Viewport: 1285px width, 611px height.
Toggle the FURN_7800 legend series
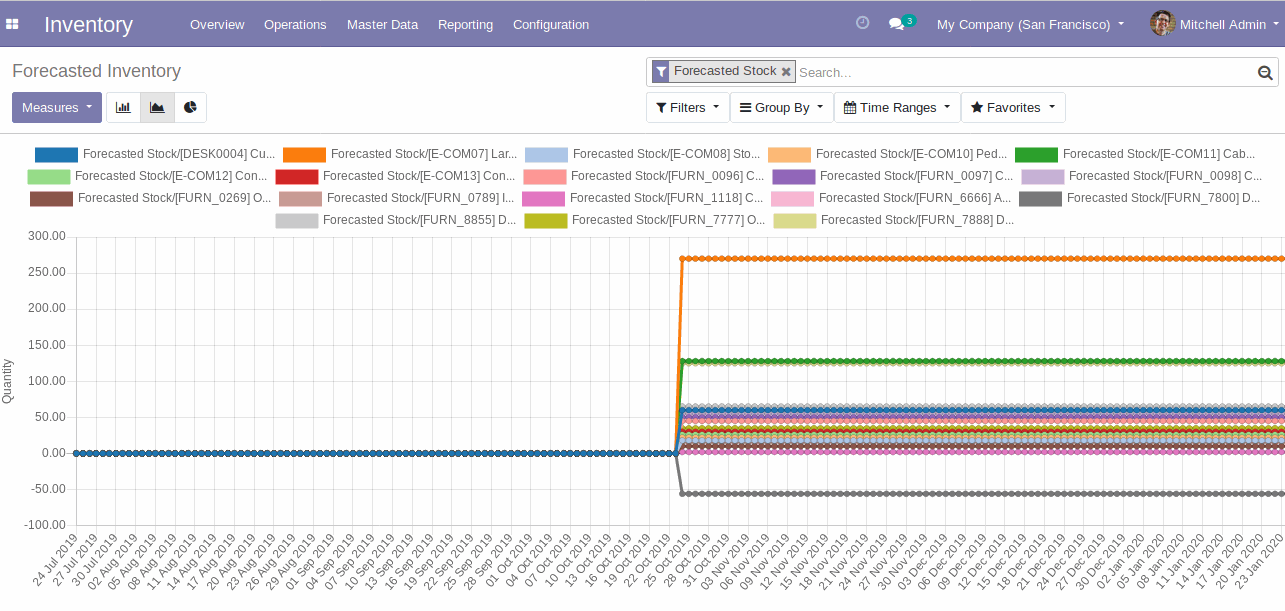tap(1139, 199)
